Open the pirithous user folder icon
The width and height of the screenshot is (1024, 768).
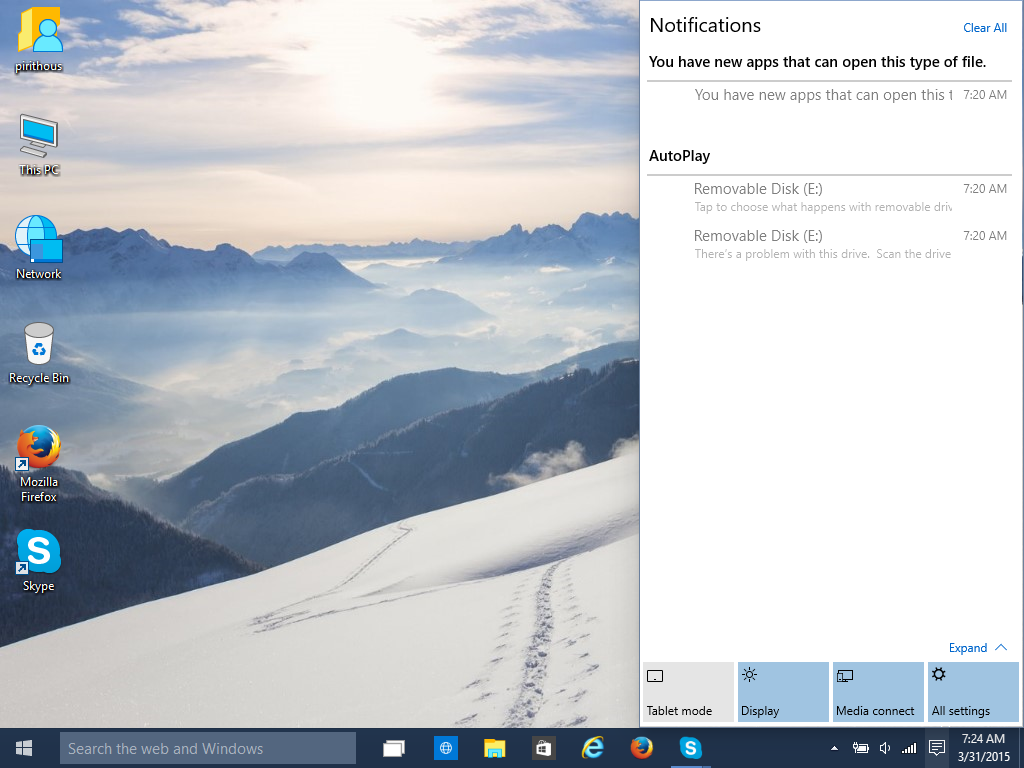[x=39, y=39]
